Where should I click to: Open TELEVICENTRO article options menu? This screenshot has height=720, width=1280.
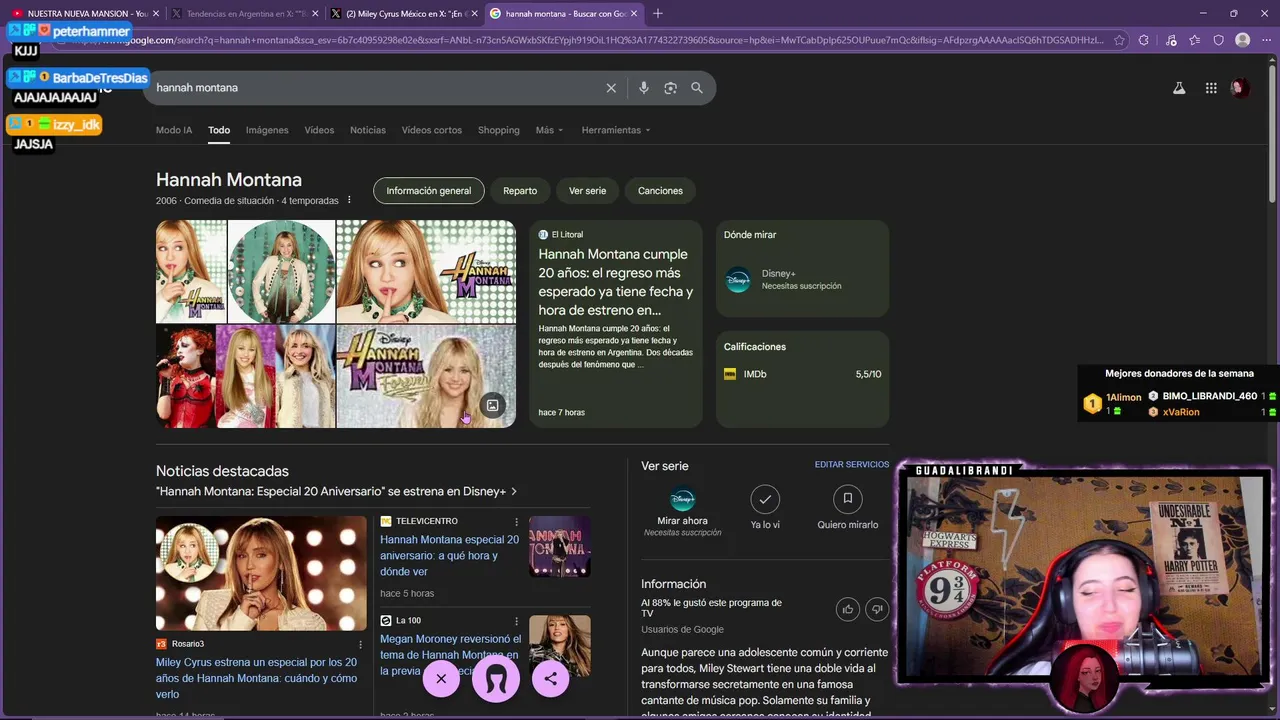click(x=517, y=522)
